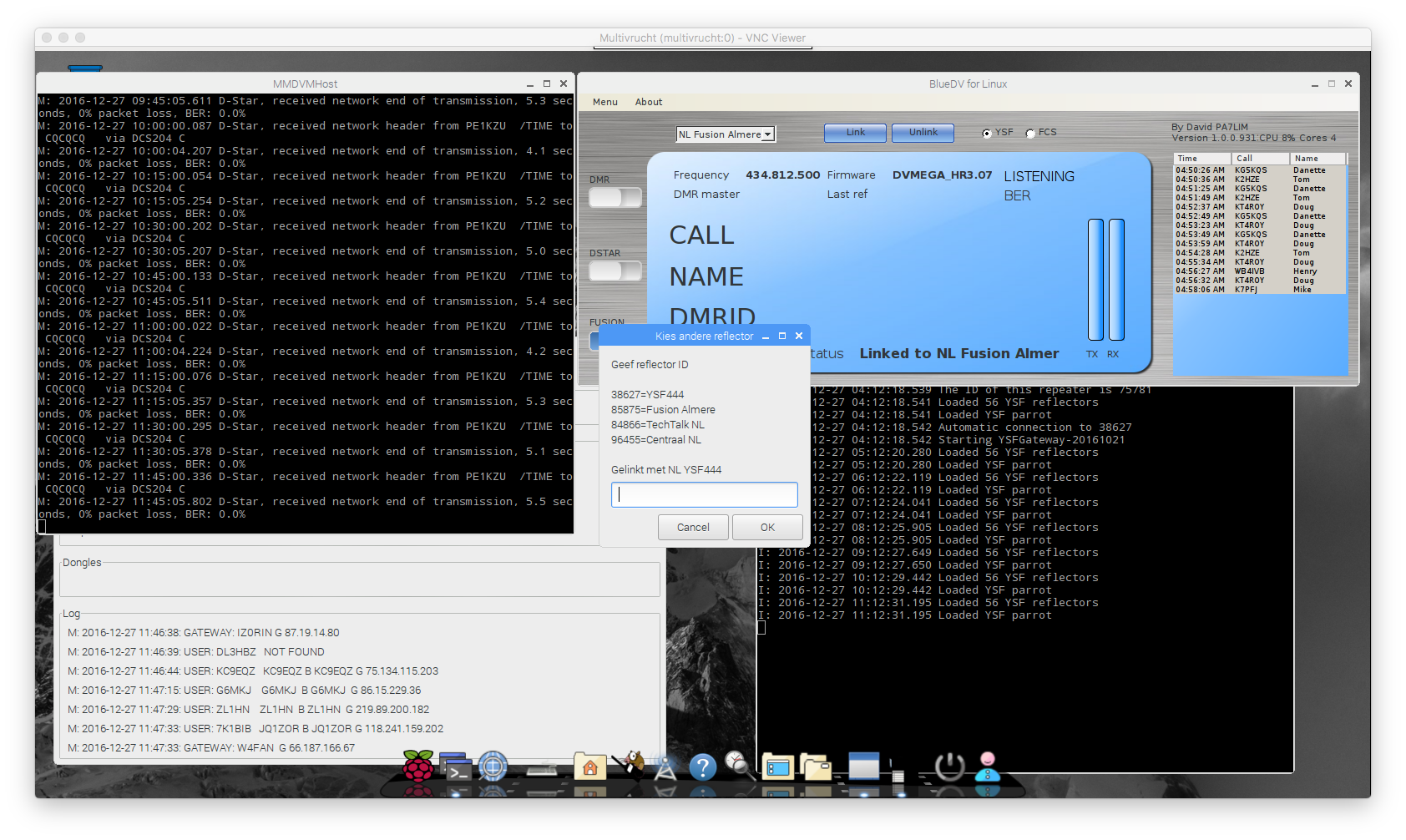This screenshot has height=840, width=1406.
Task: Select the YSF radio button
Action: [986, 133]
